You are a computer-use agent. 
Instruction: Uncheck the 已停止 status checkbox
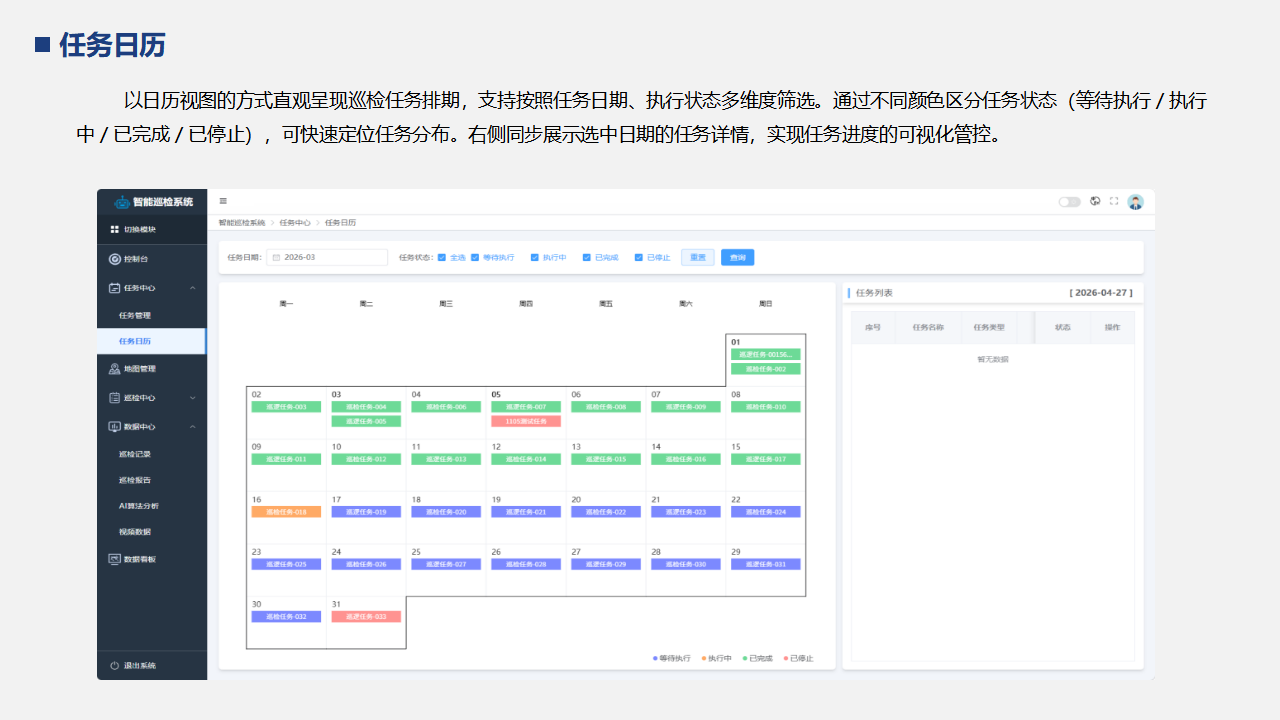(639, 257)
